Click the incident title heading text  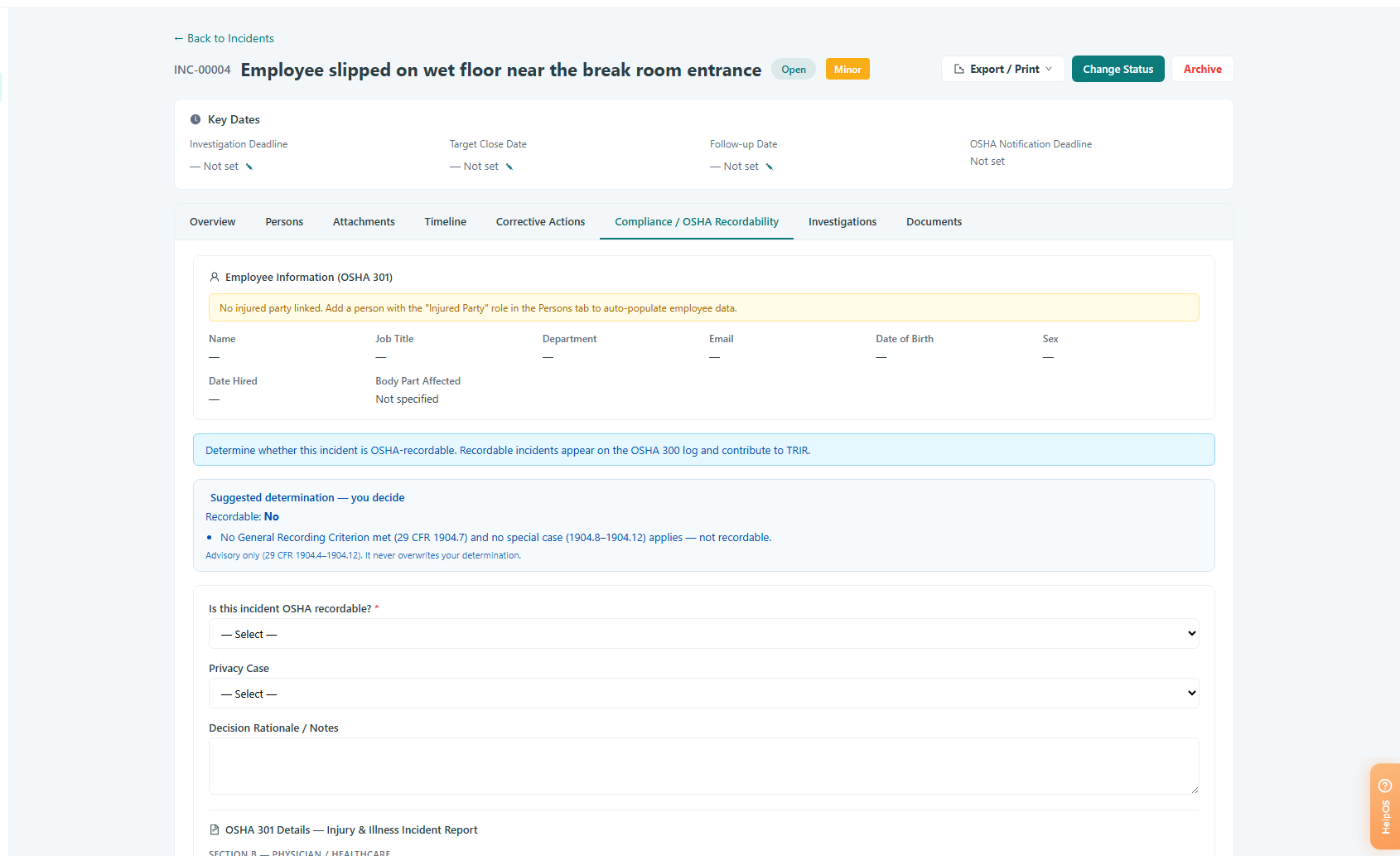(500, 70)
